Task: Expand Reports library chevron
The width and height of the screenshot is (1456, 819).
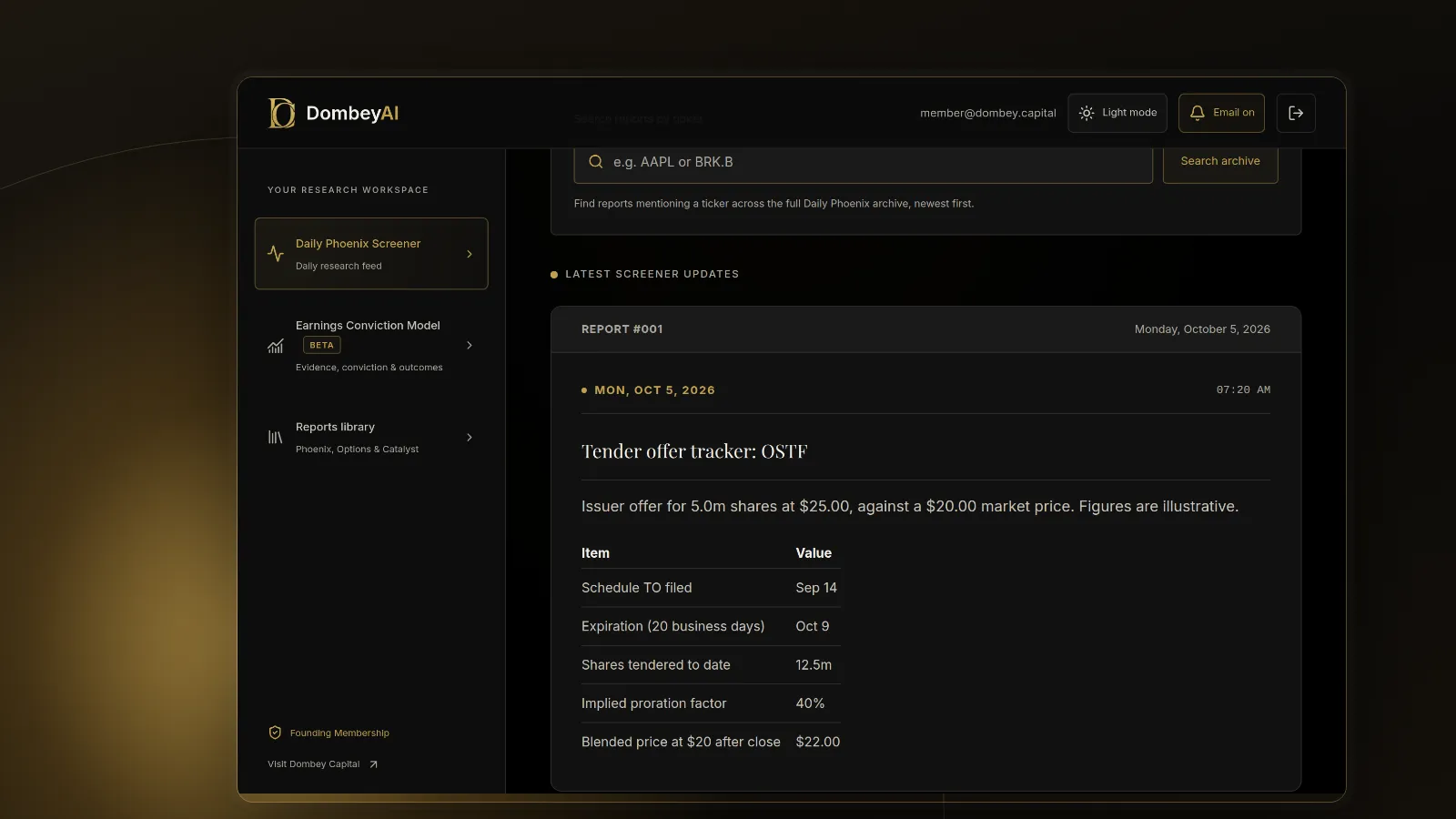Action: tap(470, 438)
